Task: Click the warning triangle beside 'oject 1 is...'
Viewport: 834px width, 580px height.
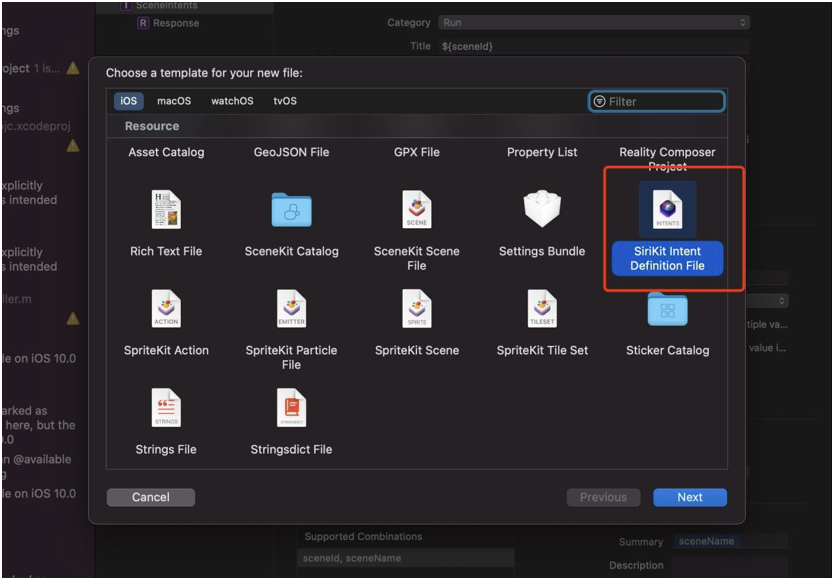Action: point(73,68)
